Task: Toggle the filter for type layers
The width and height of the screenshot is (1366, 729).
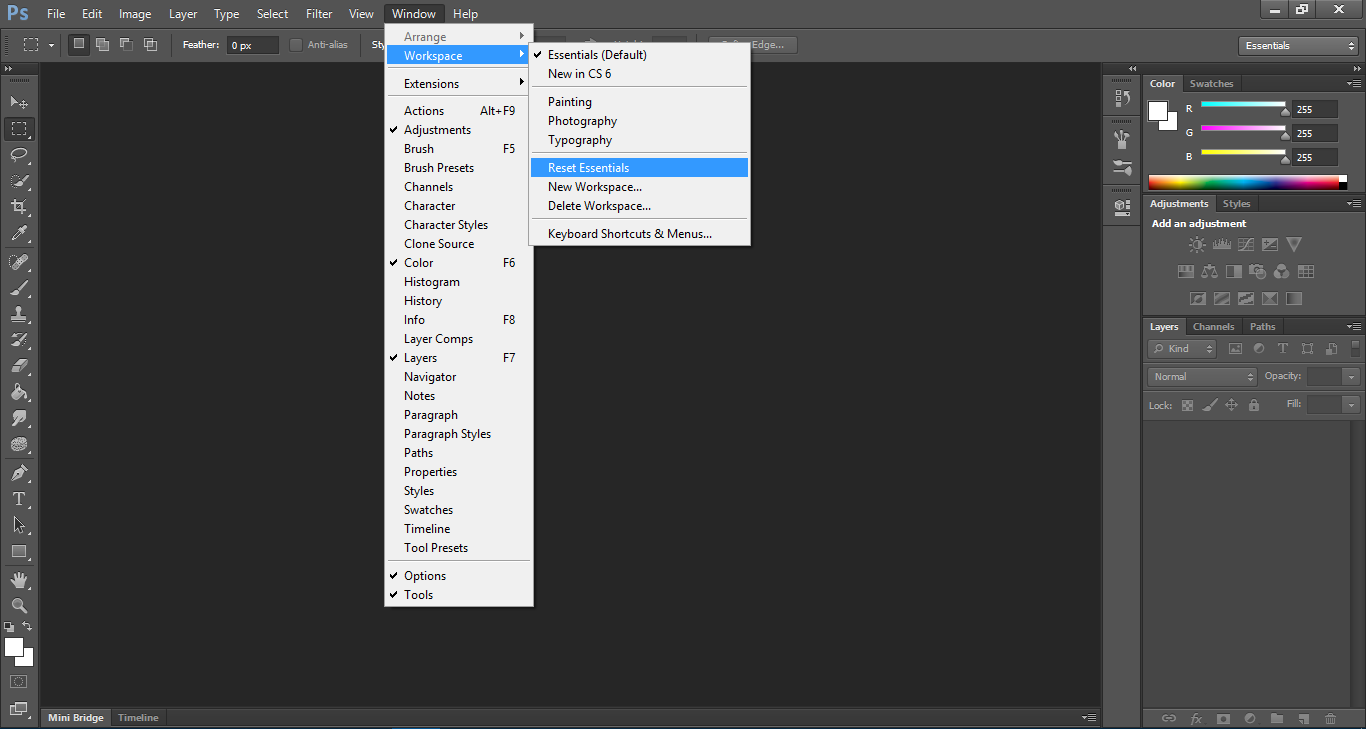Action: pyautogui.click(x=1283, y=349)
